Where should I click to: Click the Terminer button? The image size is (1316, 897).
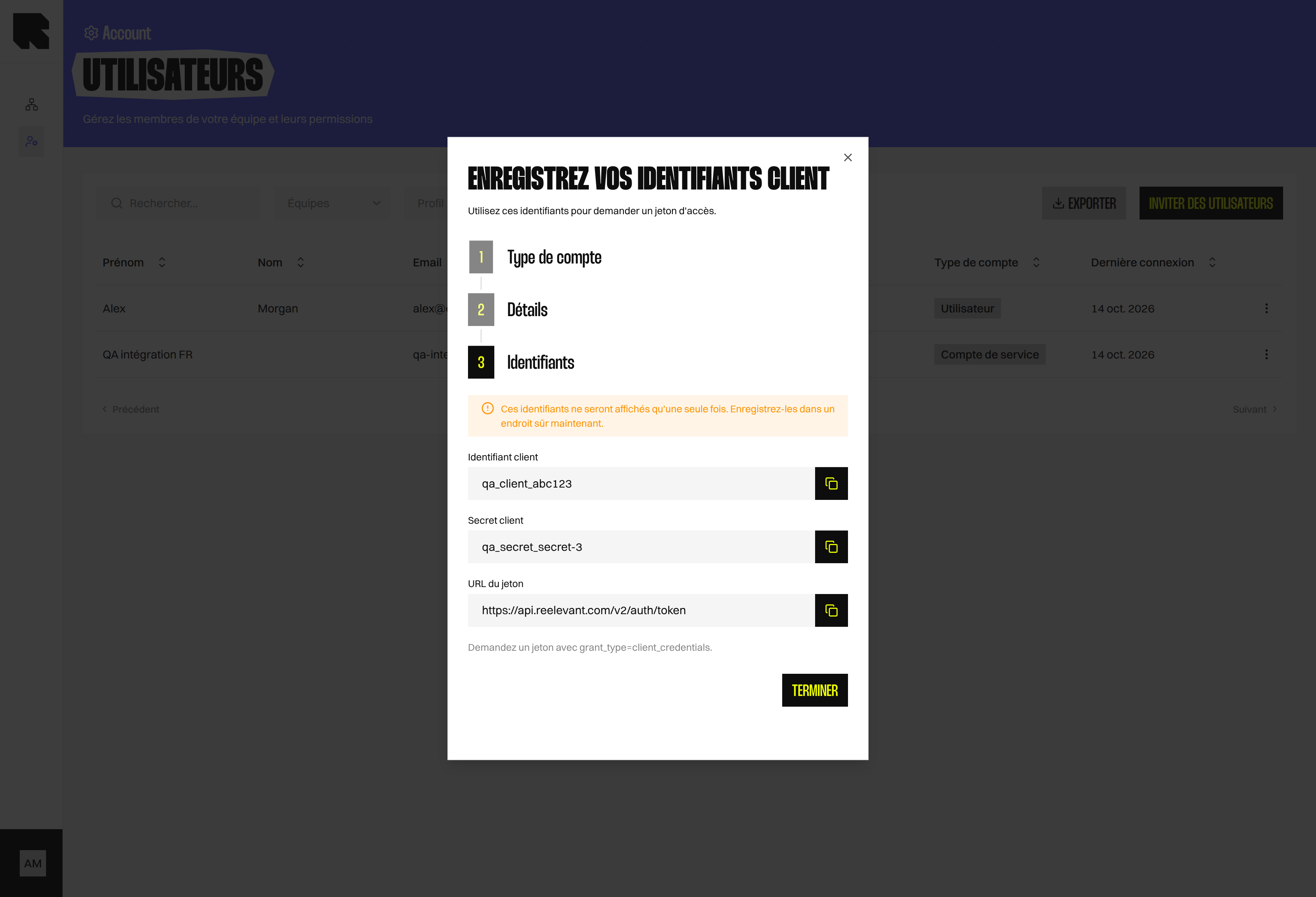coord(814,690)
